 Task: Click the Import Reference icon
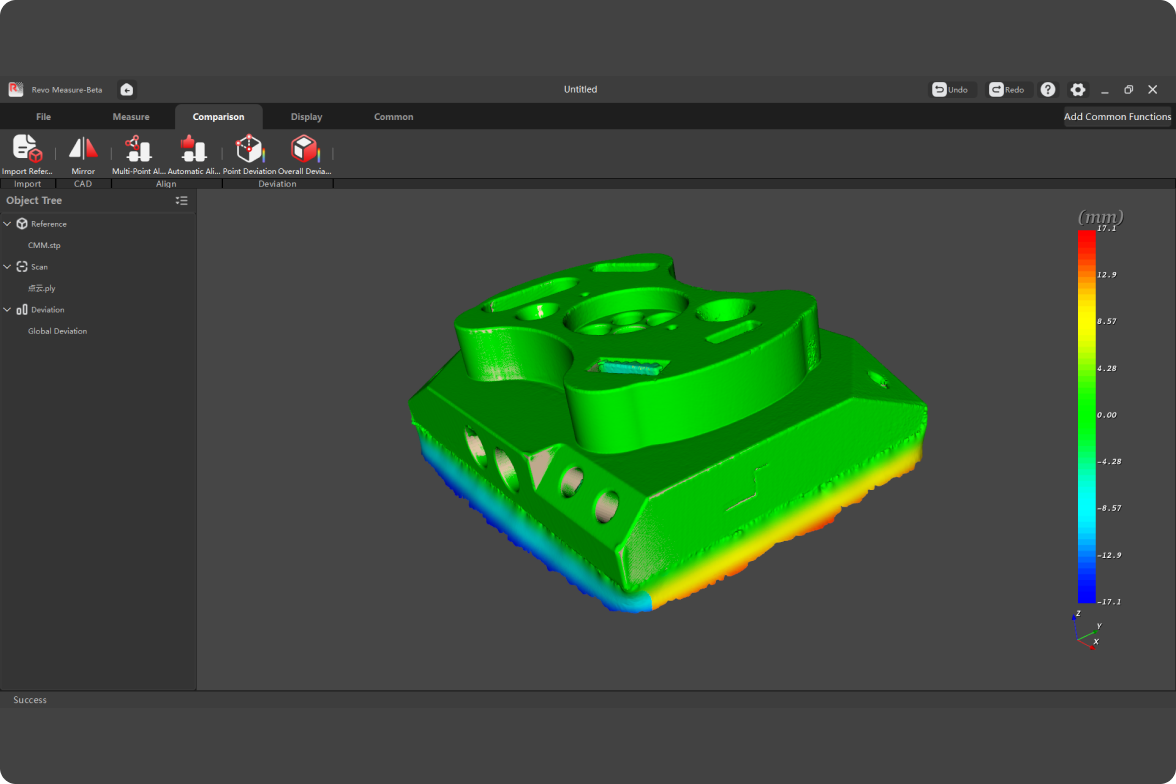[x=27, y=150]
